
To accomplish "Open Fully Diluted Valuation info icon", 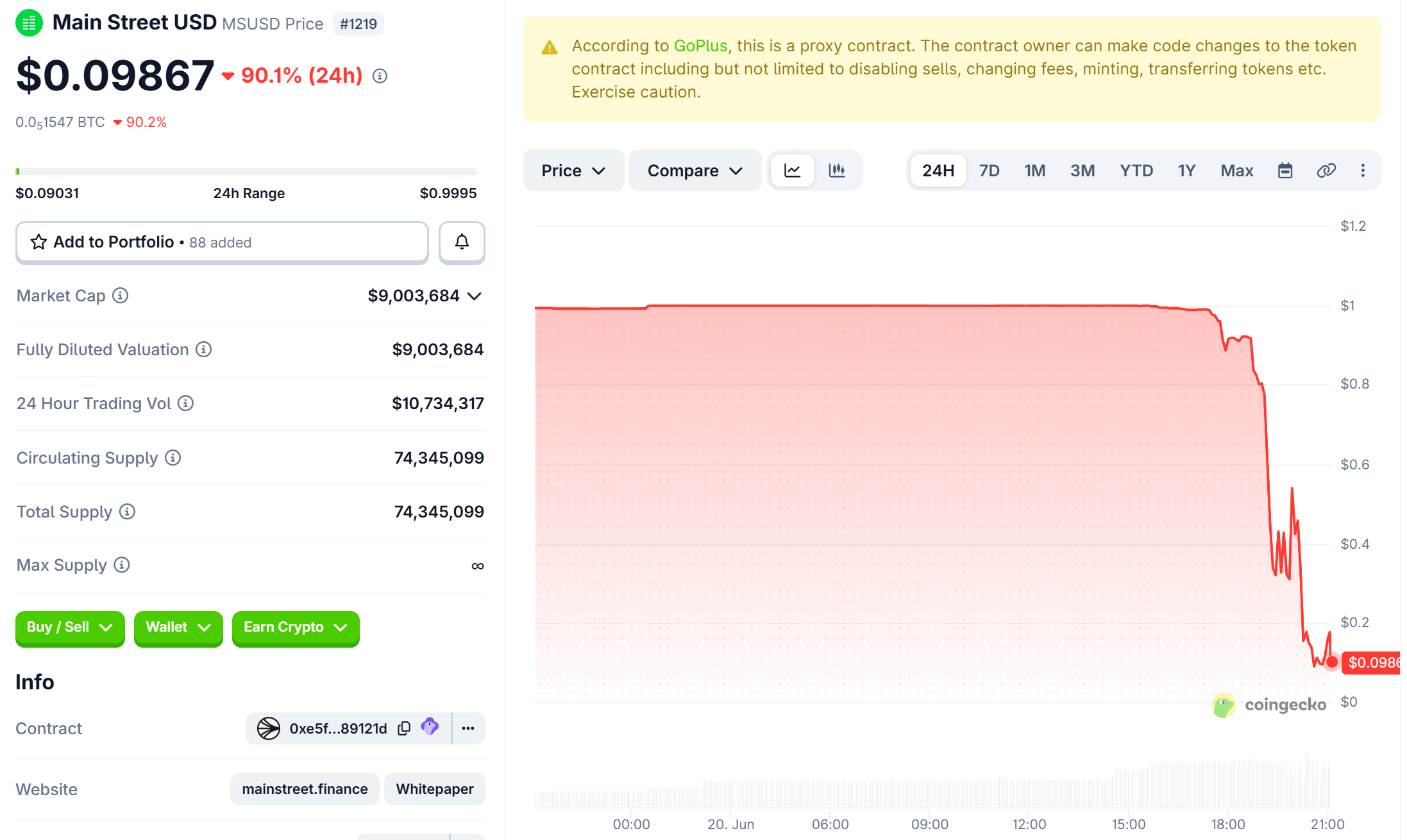I will 204,349.
